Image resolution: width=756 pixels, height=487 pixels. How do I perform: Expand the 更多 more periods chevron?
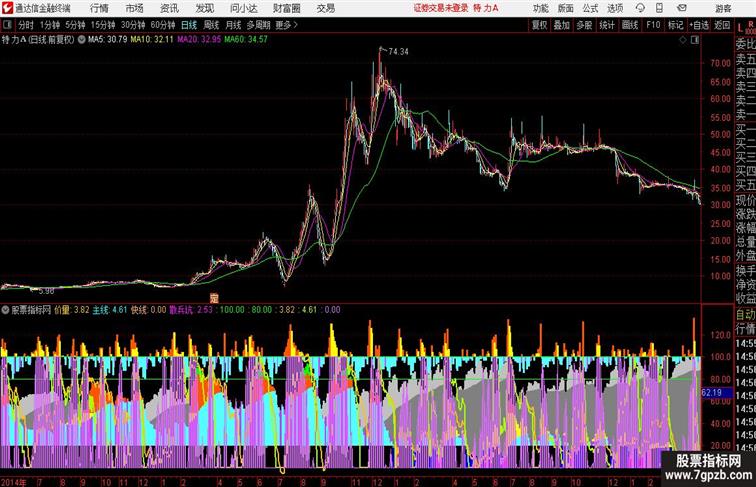pyautogui.click(x=287, y=25)
